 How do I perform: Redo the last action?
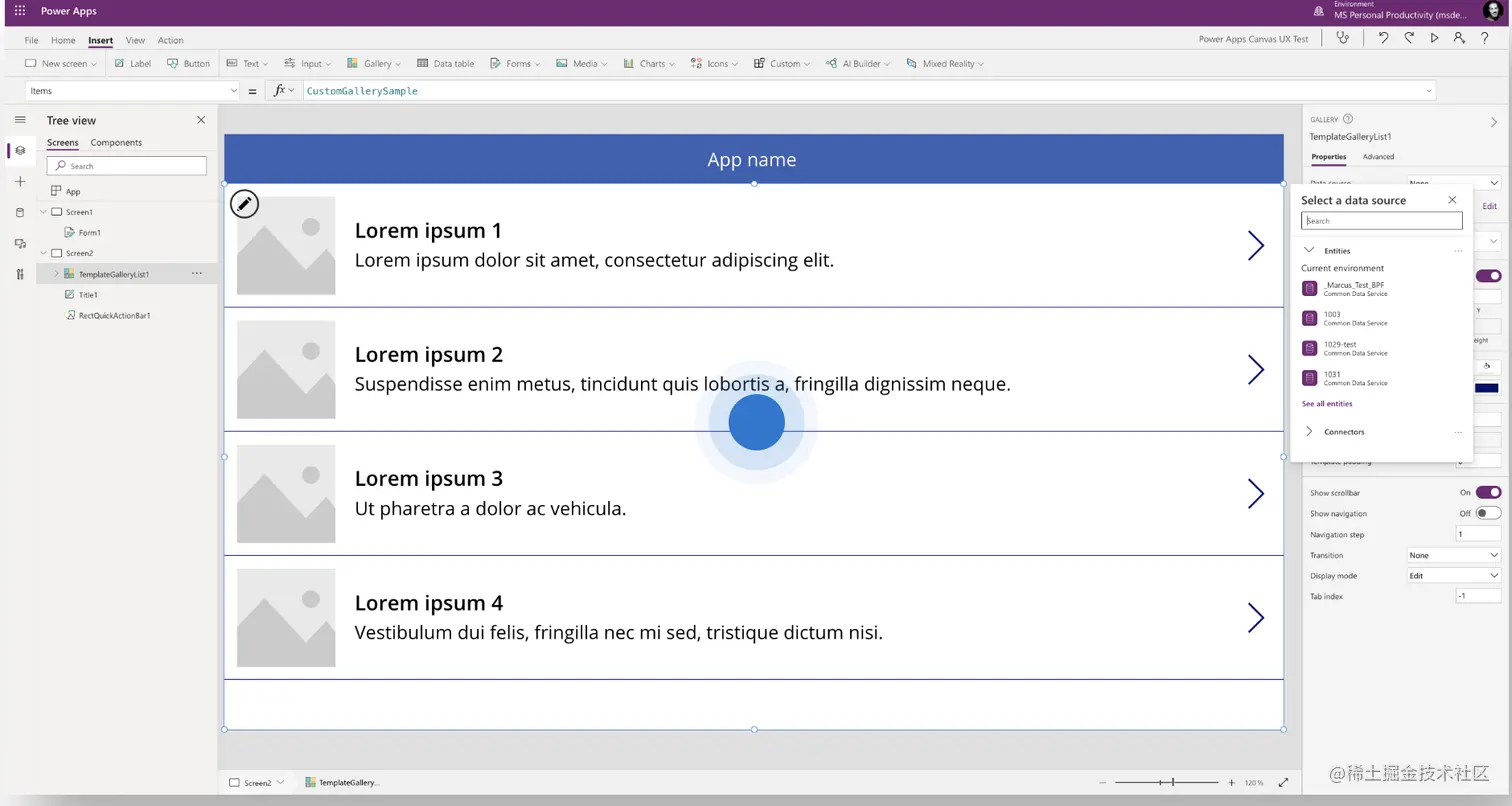1409,37
